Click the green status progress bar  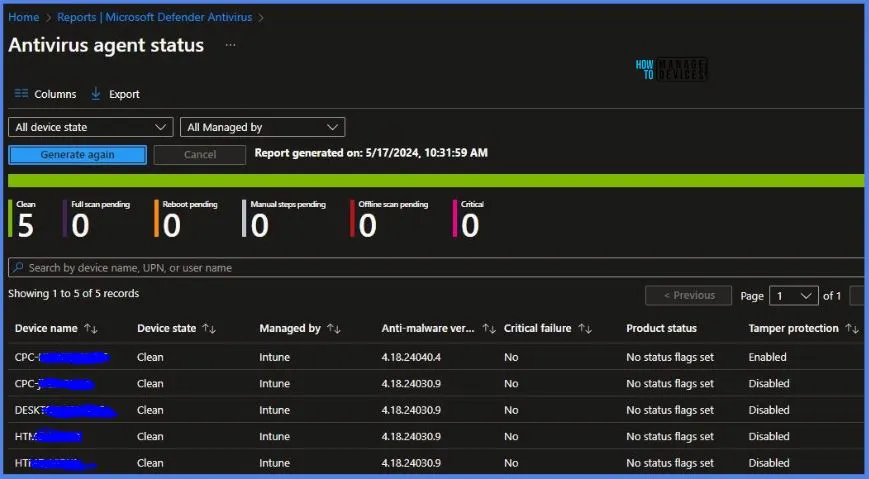click(x=436, y=181)
